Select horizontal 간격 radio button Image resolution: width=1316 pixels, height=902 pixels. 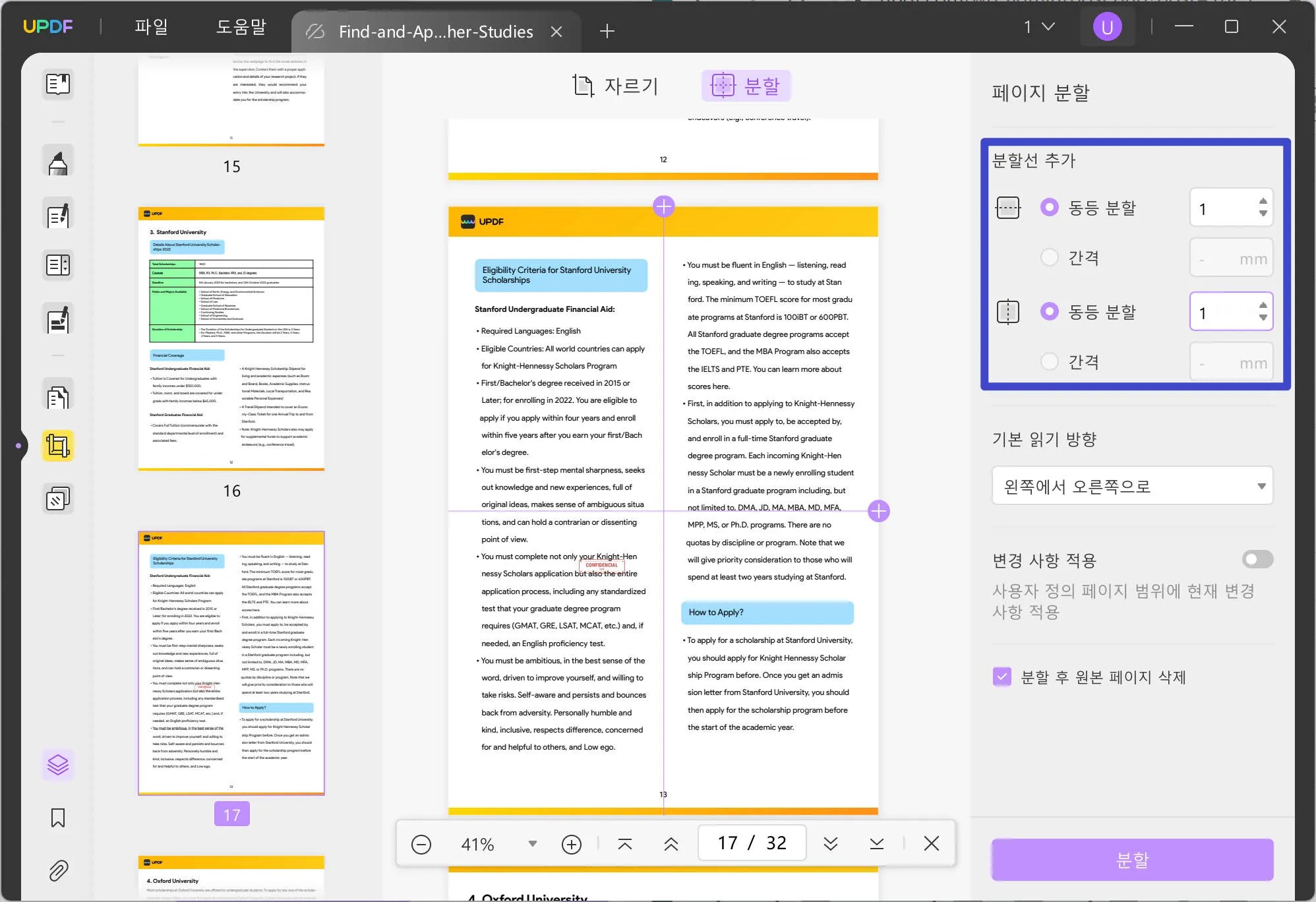click(x=1050, y=257)
